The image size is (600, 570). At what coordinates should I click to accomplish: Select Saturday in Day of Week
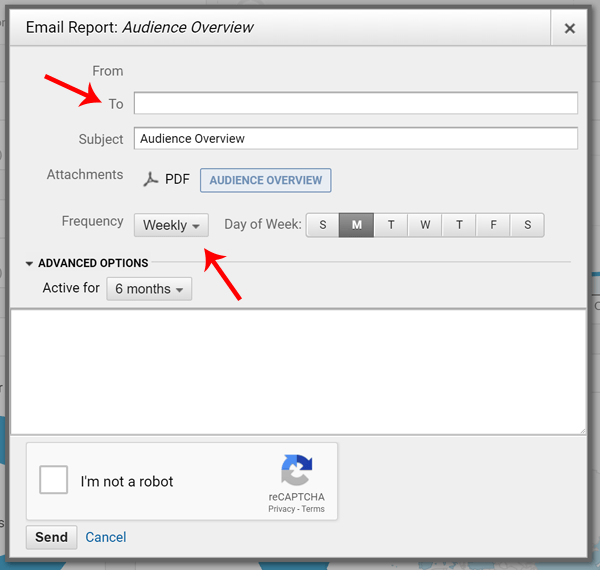pos(527,225)
